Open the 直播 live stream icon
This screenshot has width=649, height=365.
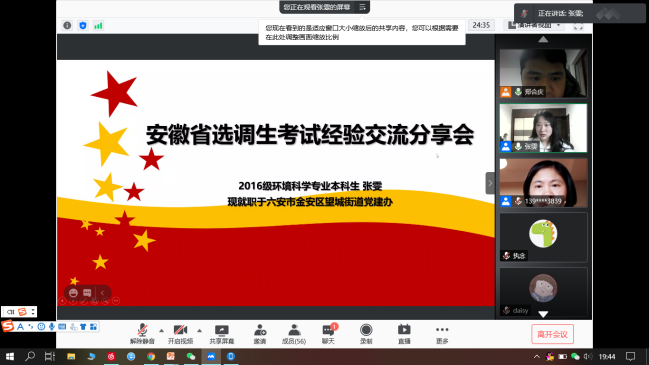[404, 334]
